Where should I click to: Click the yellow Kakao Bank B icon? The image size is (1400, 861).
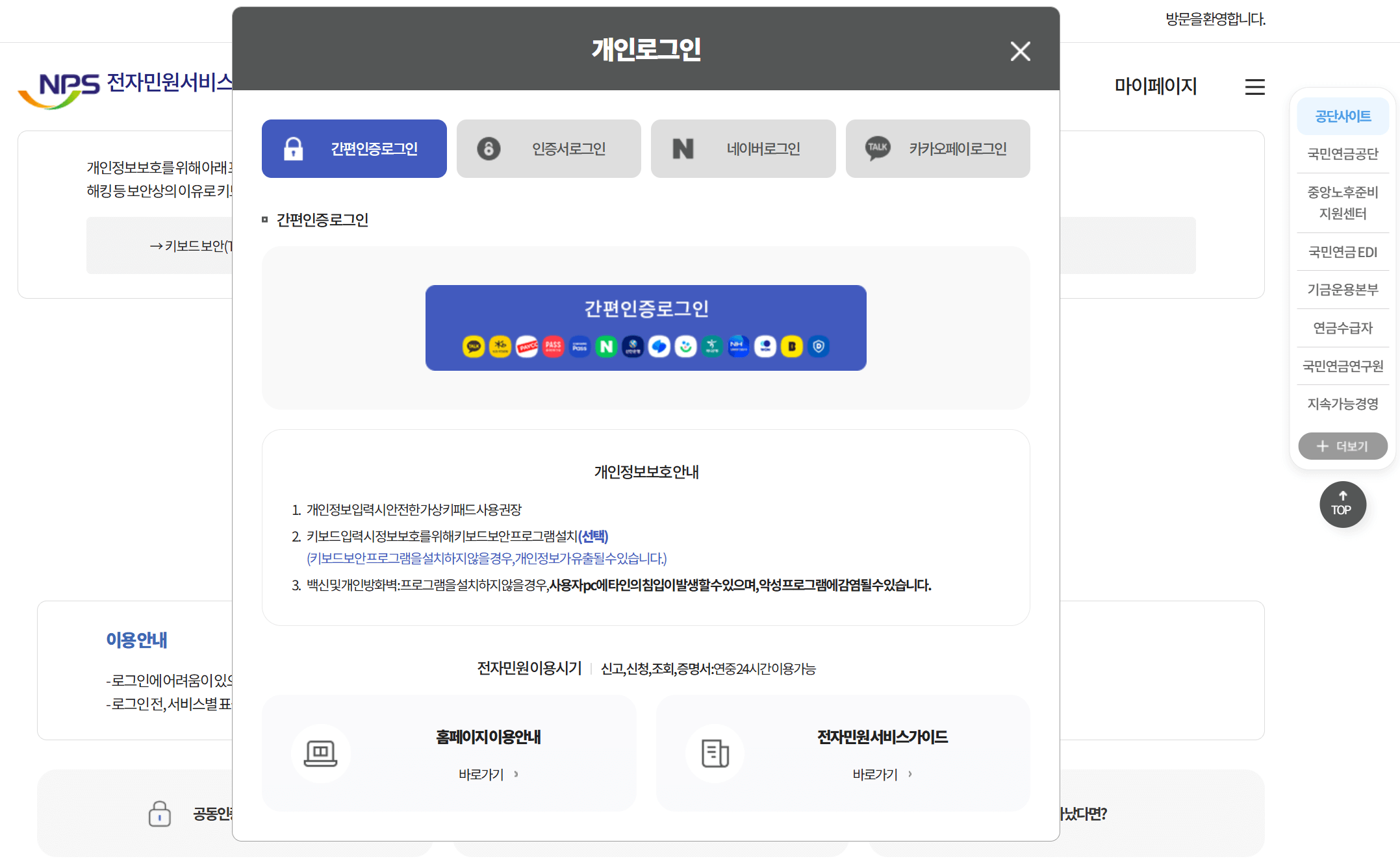pyautogui.click(x=792, y=347)
